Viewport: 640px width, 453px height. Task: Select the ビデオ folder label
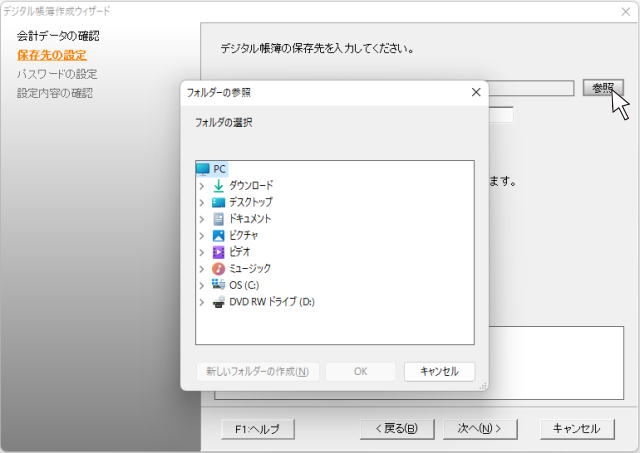[x=240, y=252]
